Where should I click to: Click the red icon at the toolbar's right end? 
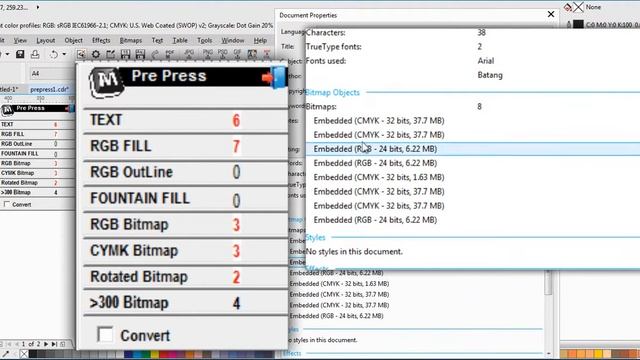pyautogui.click(x=267, y=54)
